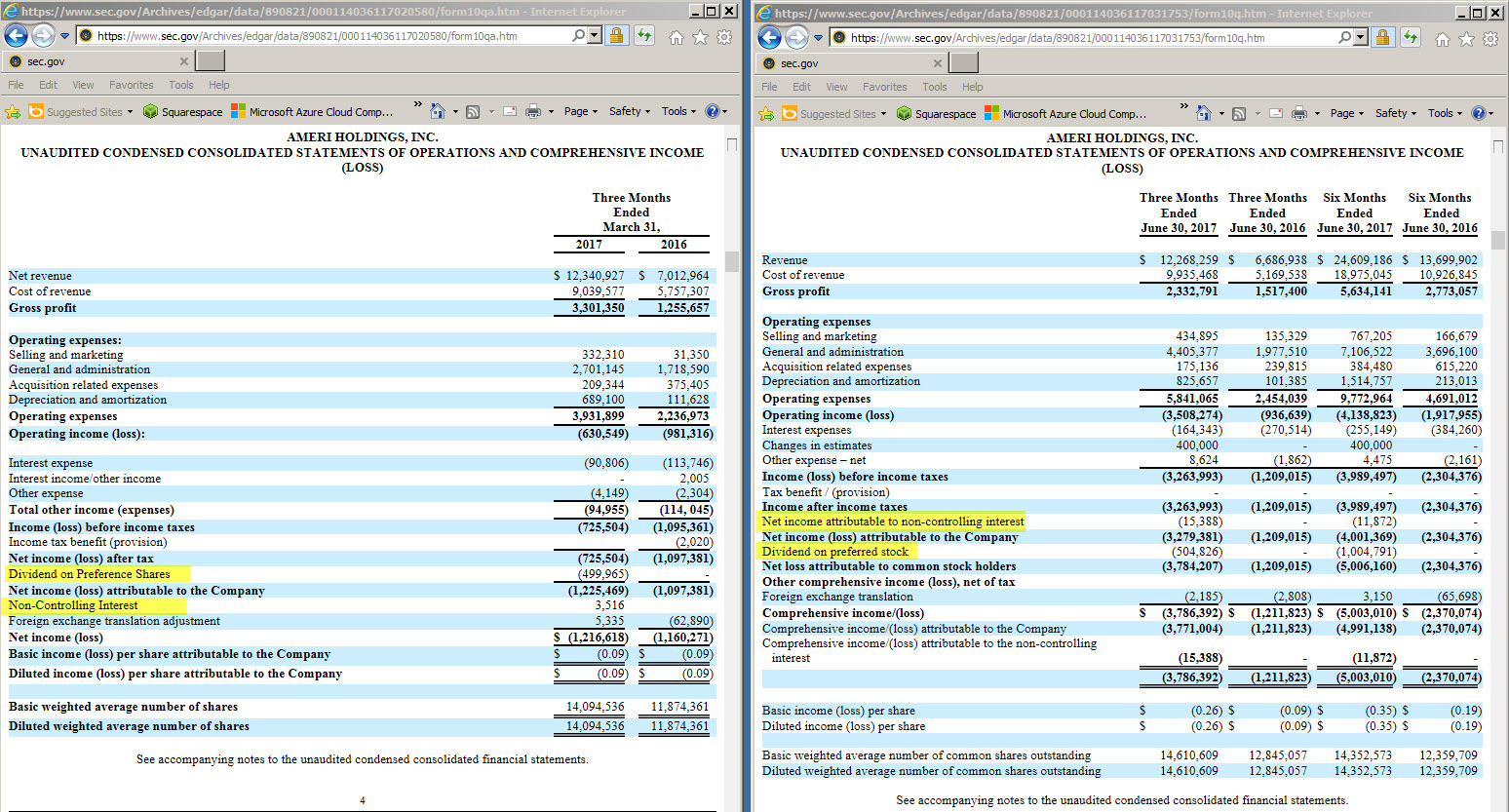Screen dimensions: 1509x812
Task: Open Suggested Sites in right window
Action: click(834, 114)
